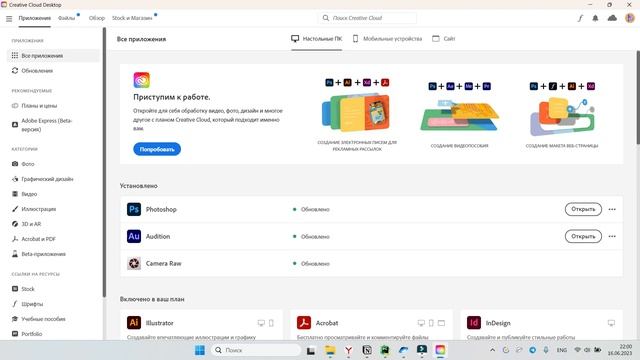Click the Обновлено status for Camera Raw
640x360 pixels.
[311, 264]
